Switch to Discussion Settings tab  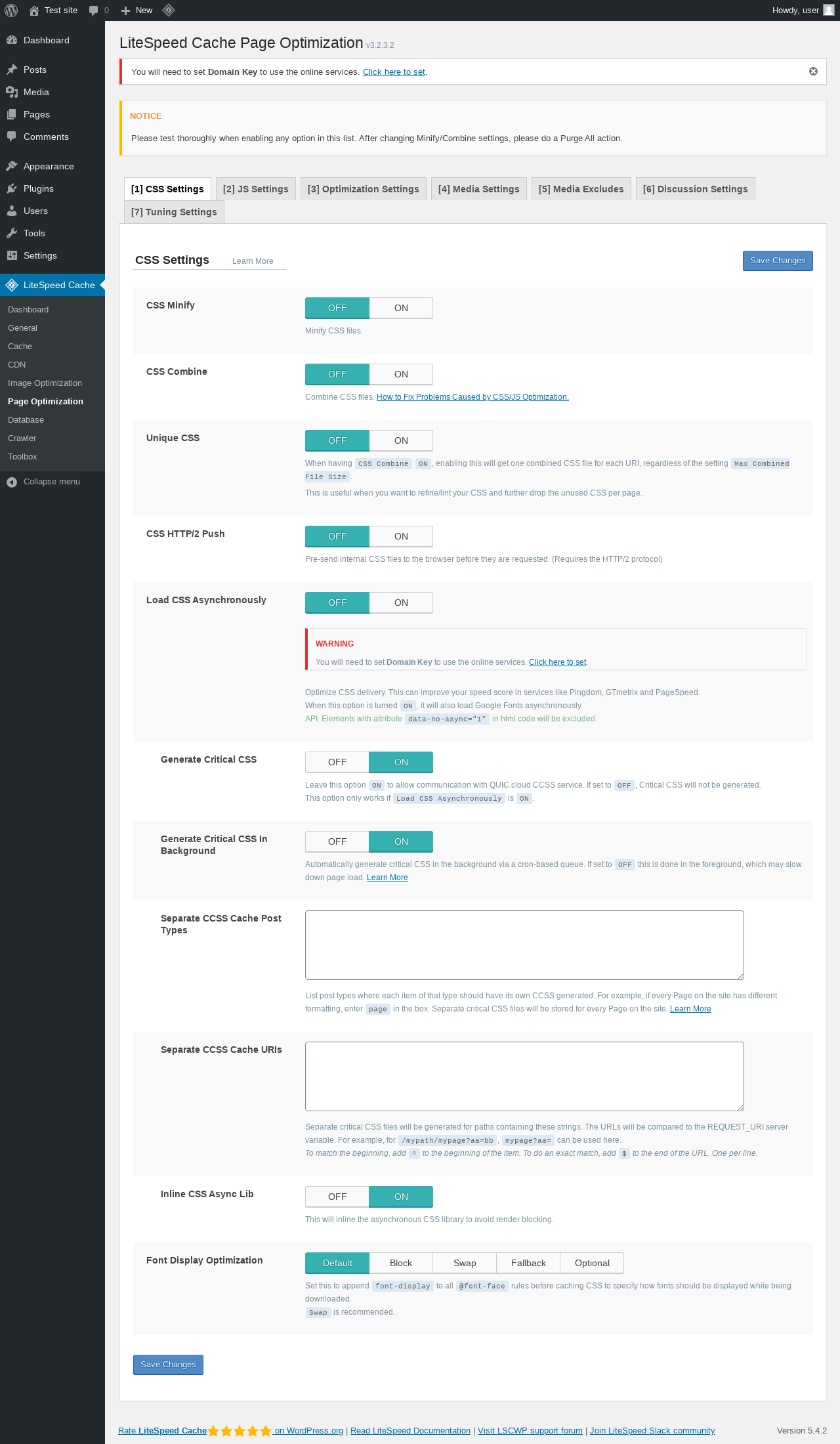pos(696,189)
